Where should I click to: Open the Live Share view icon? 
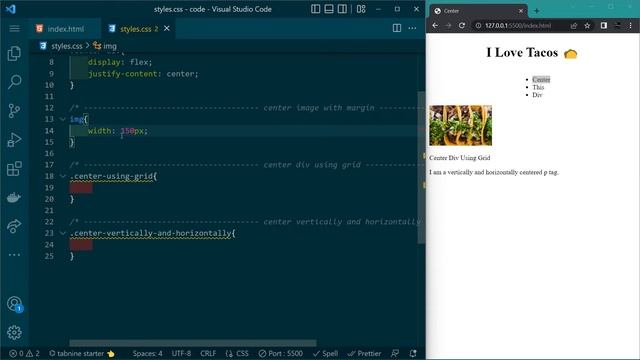(14, 226)
